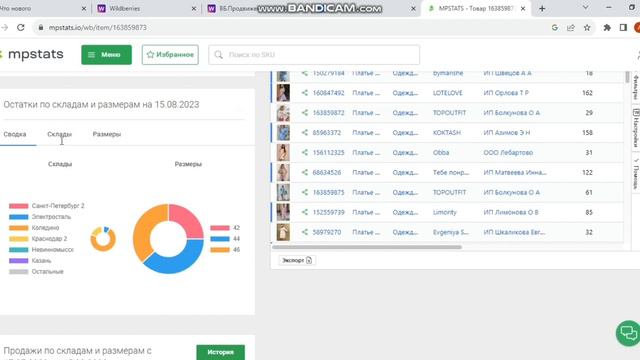Open product thumbnail for KOKTASH row
640x360 pixels.
pyautogui.click(x=283, y=133)
